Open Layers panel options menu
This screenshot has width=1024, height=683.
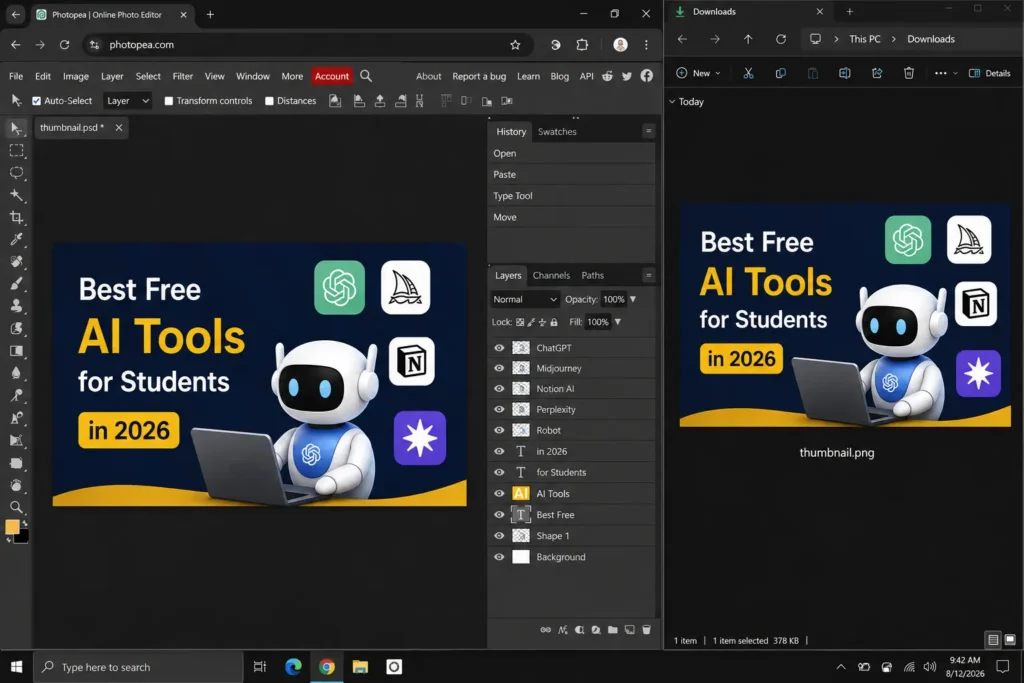tap(648, 276)
